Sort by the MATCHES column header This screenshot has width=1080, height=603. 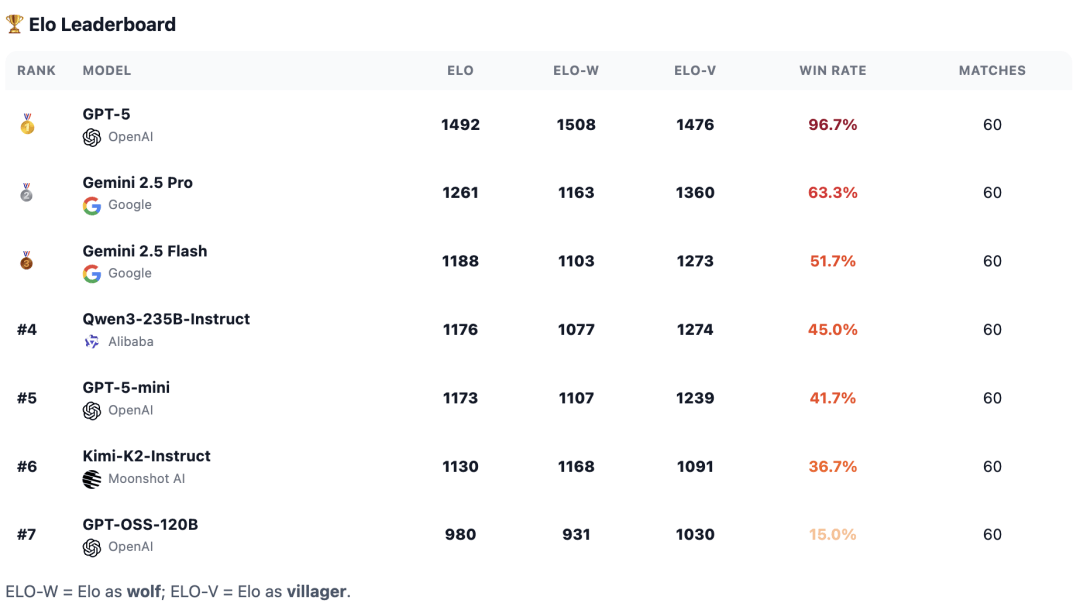pyautogui.click(x=992, y=71)
